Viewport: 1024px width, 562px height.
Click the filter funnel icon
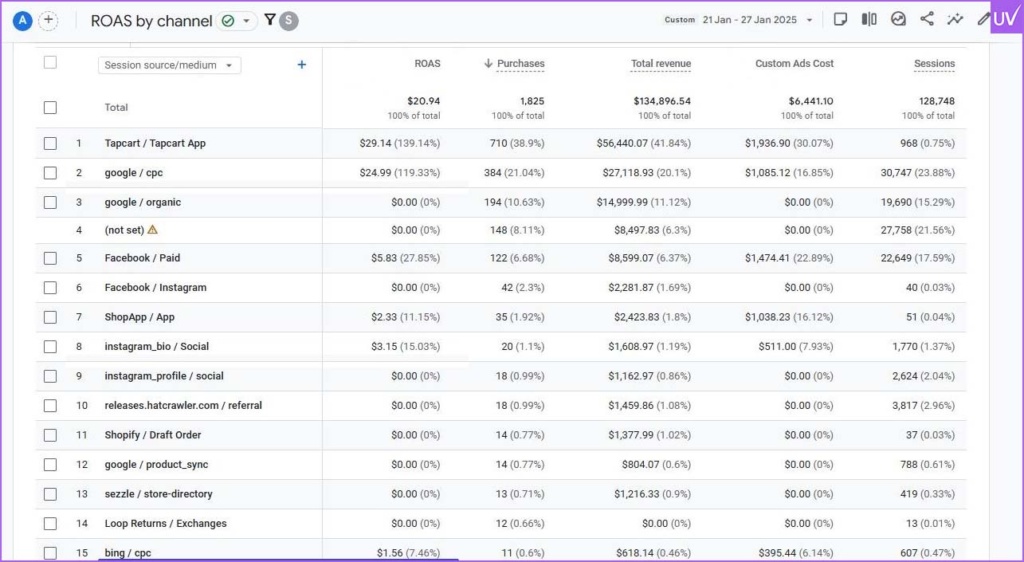270,20
